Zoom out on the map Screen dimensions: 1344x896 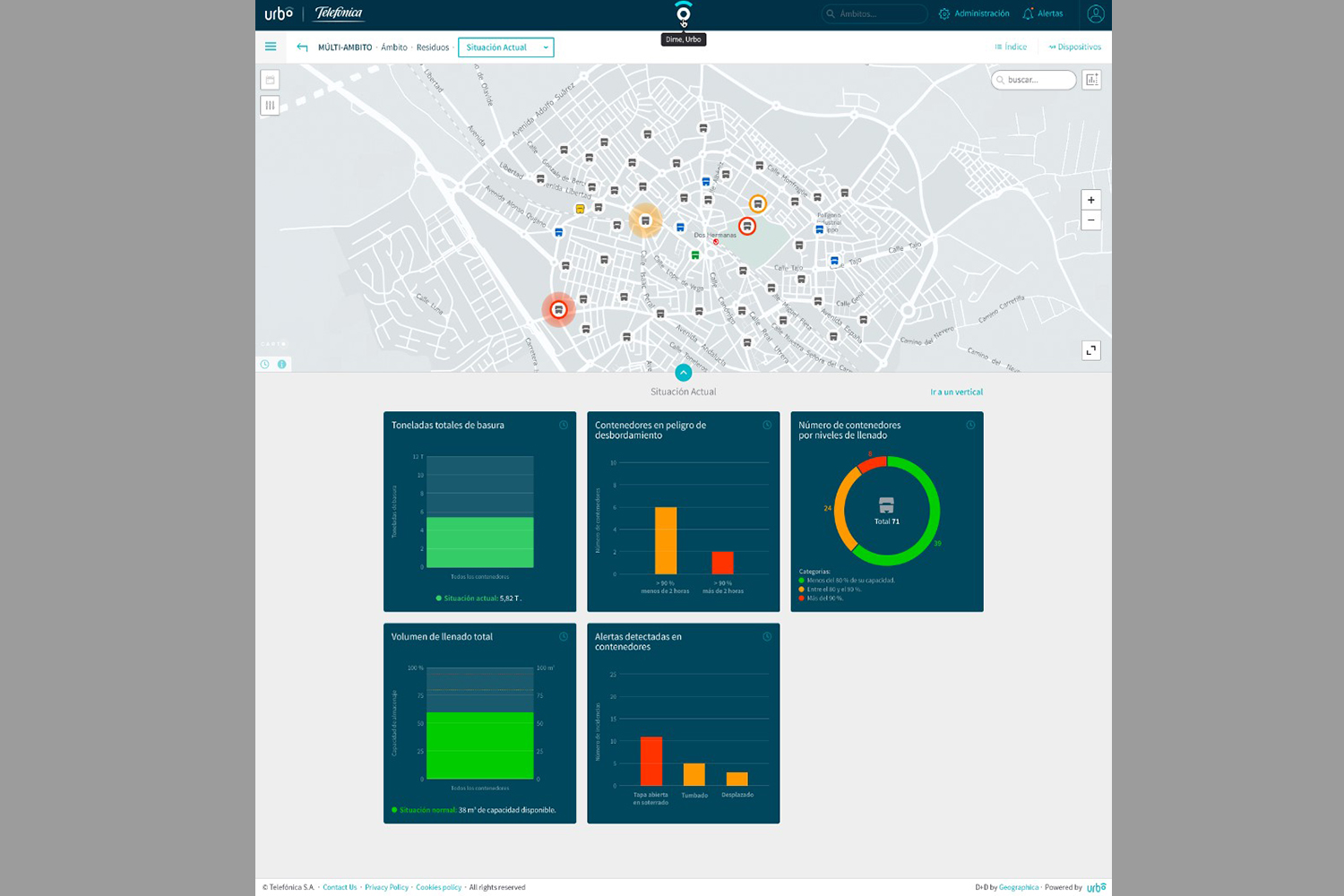1091,220
